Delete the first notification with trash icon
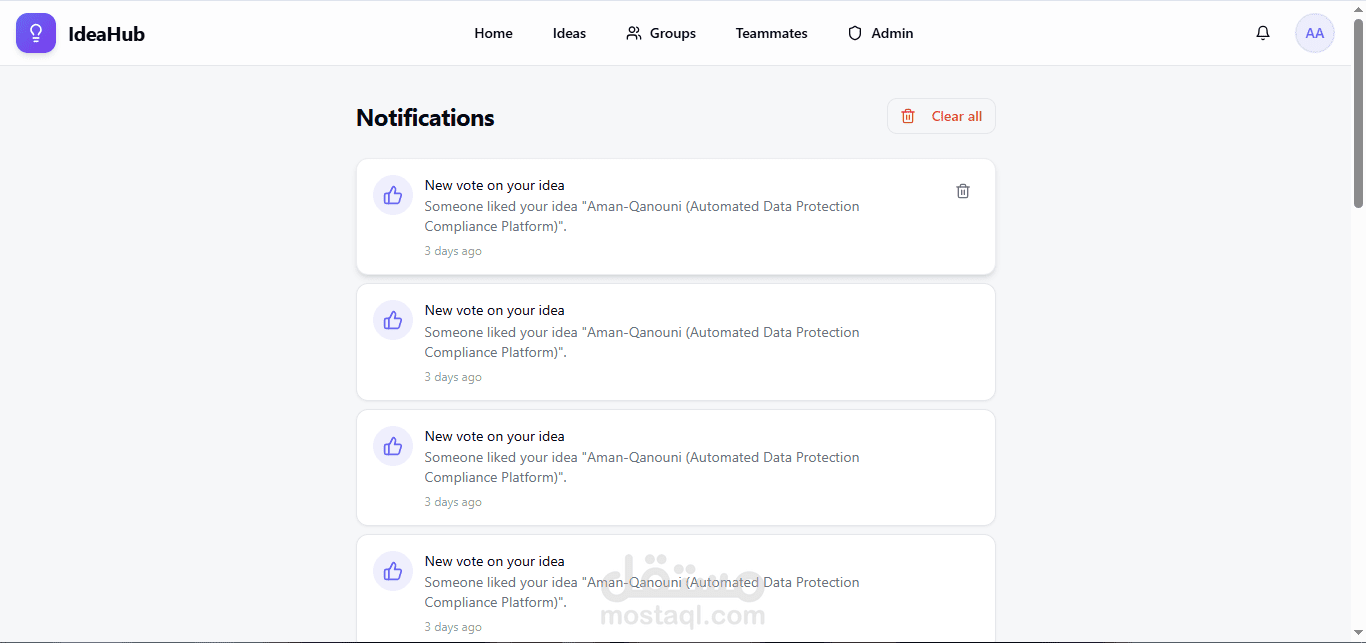Screen dimensions: 1366x643 [x=963, y=191]
